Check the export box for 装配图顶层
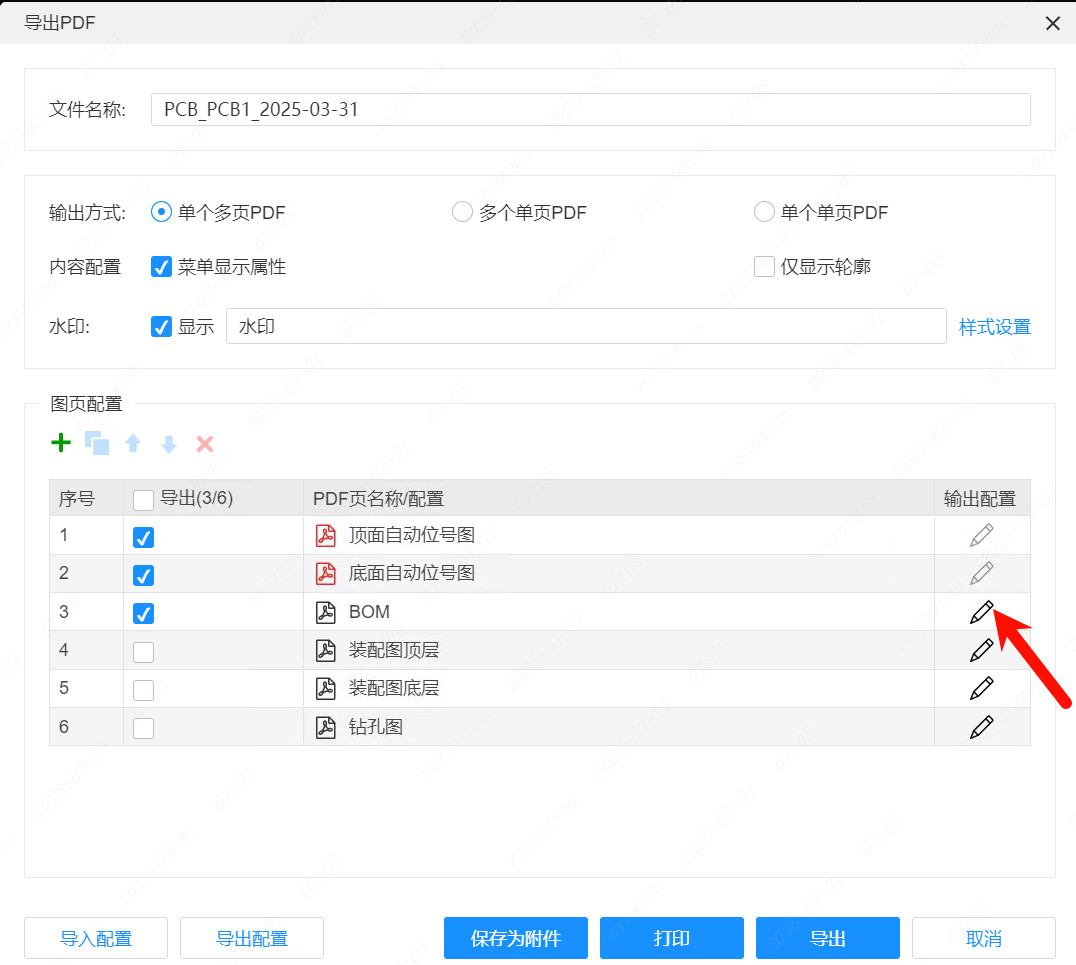This screenshot has height=965, width=1076. 143,650
